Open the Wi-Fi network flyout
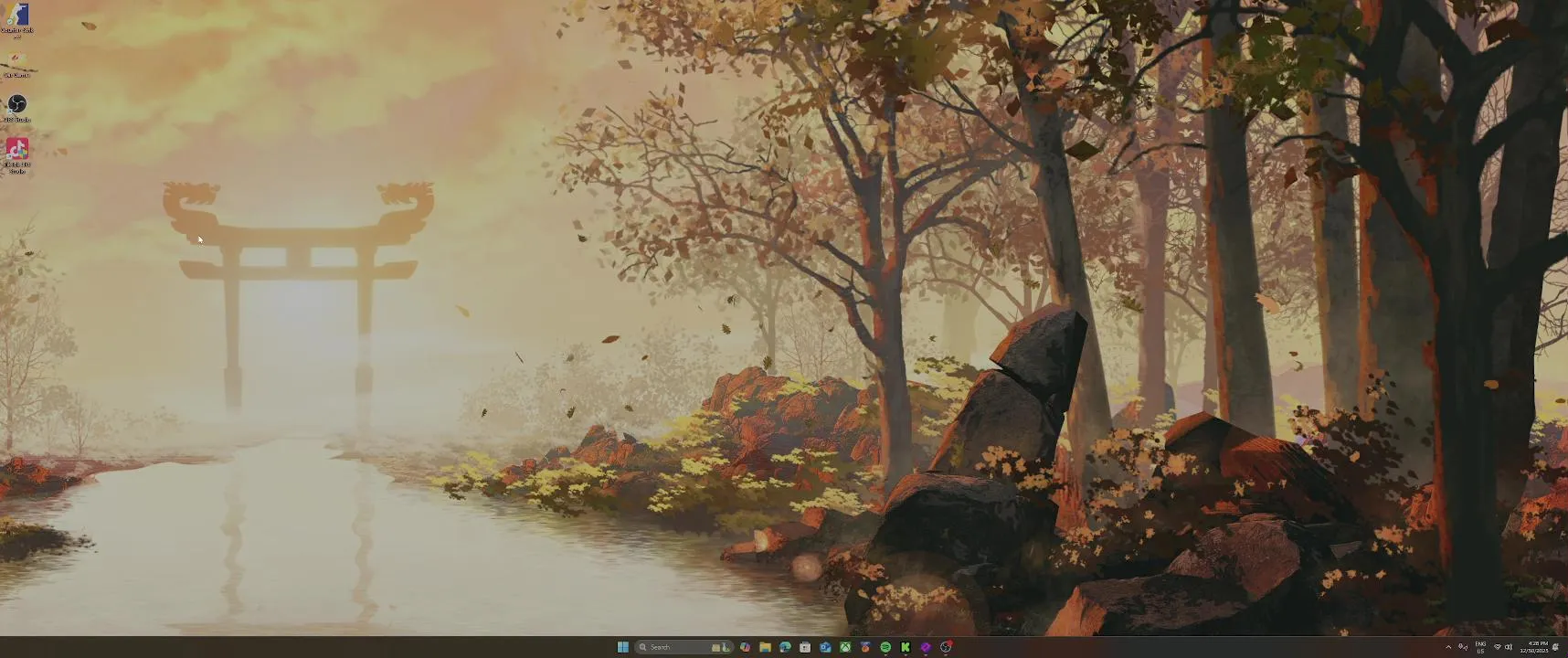The height and width of the screenshot is (658, 1568). coord(1498,647)
